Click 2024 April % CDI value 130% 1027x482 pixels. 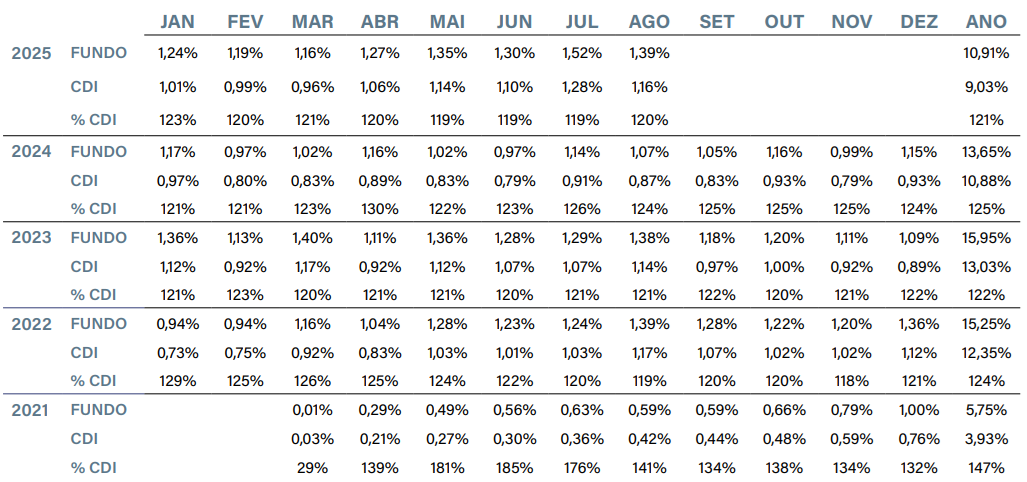(380, 210)
